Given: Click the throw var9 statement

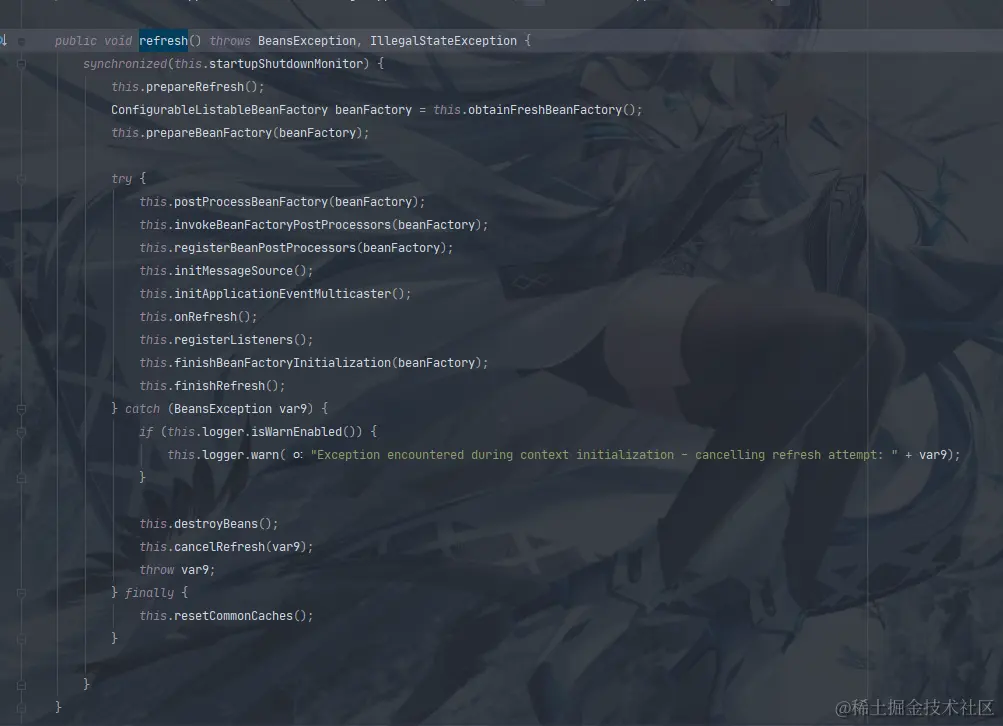Looking at the screenshot, I should (x=175, y=570).
